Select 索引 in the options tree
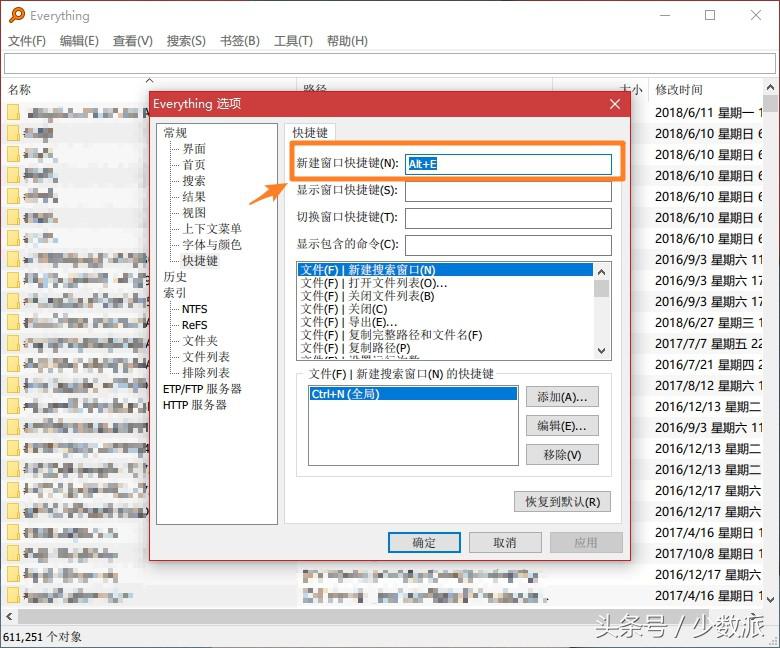This screenshot has width=780, height=648. [175, 292]
